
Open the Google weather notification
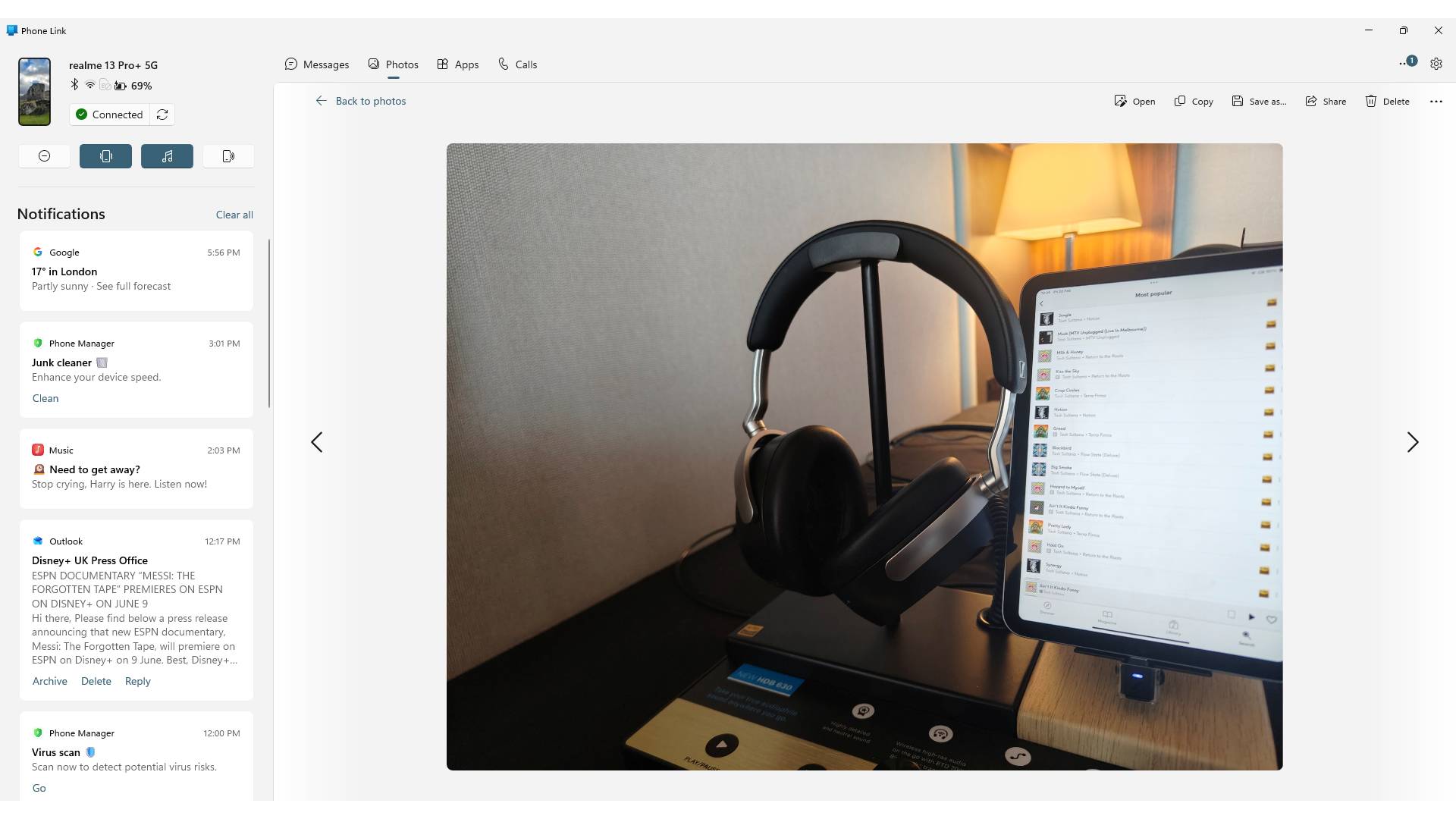point(136,271)
